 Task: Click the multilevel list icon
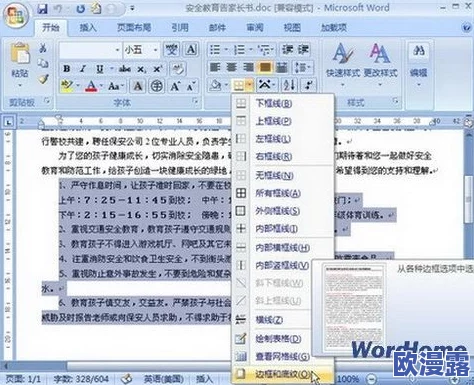(x=264, y=50)
